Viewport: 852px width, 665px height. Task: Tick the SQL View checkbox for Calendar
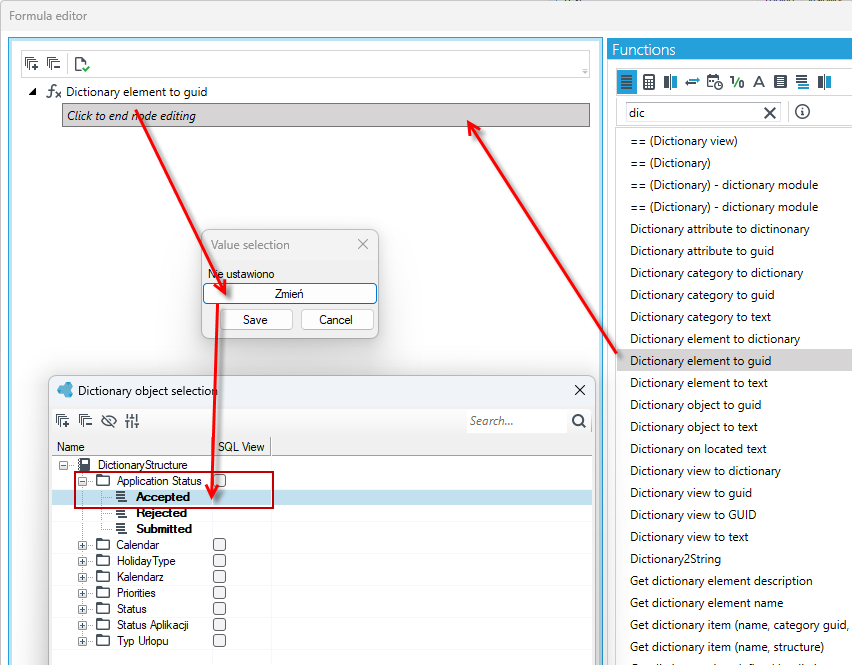[x=220, y=544]
